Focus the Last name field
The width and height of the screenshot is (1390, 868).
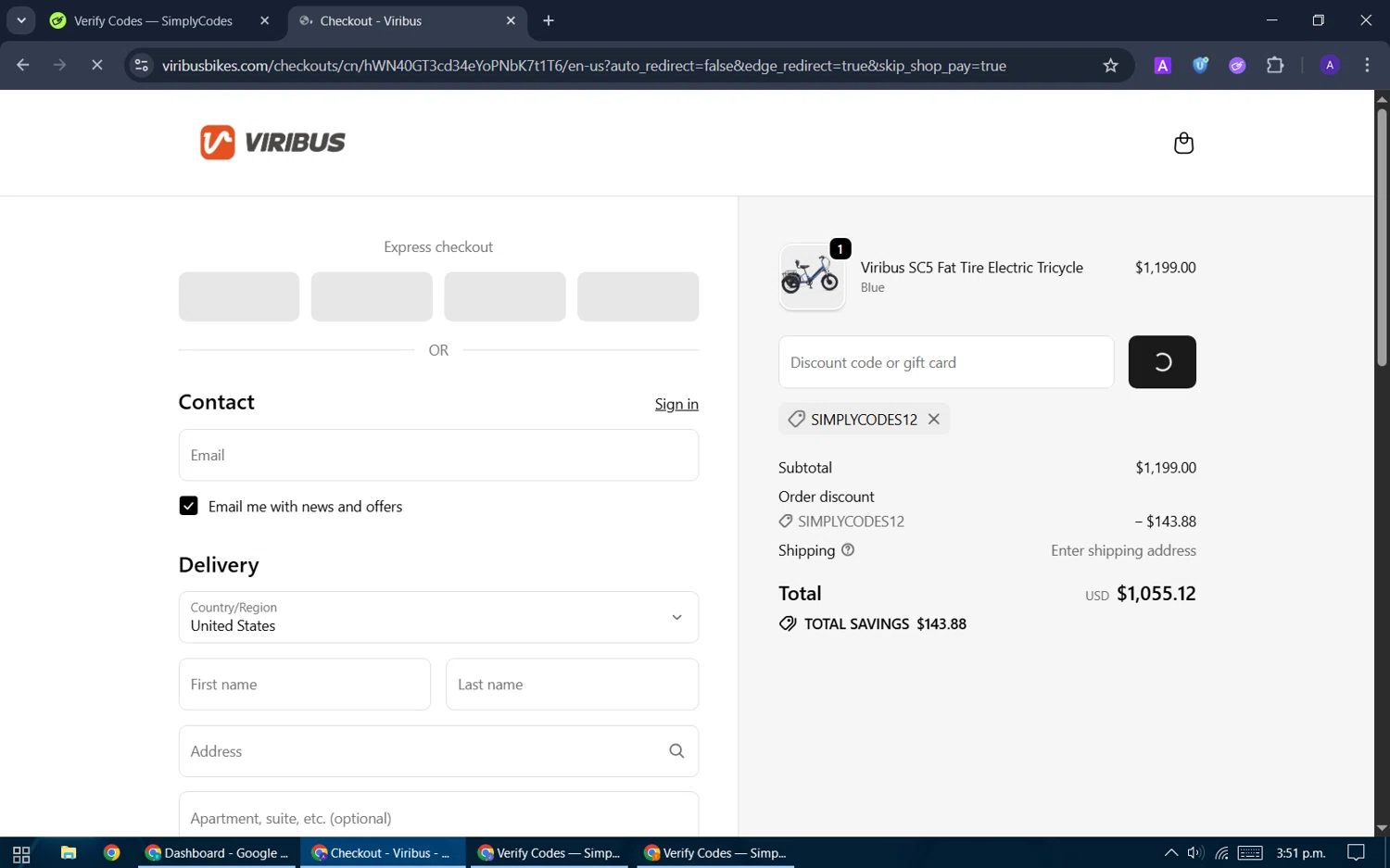[x=572, y=685]
